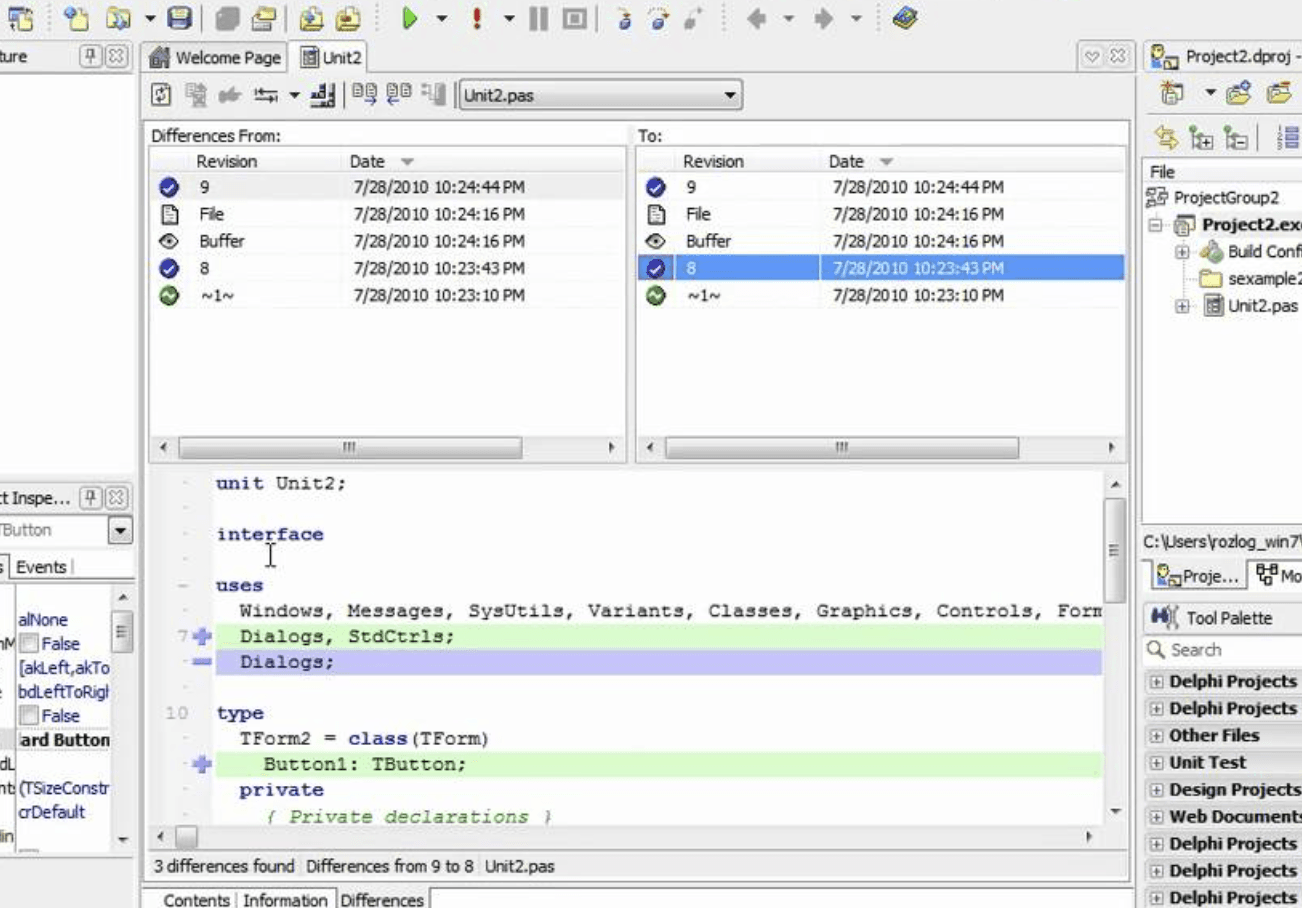Image resolution: width=1302 pixels, height=908 pixels.
Task: Open the Information history tab
Action: click(284, 899)
